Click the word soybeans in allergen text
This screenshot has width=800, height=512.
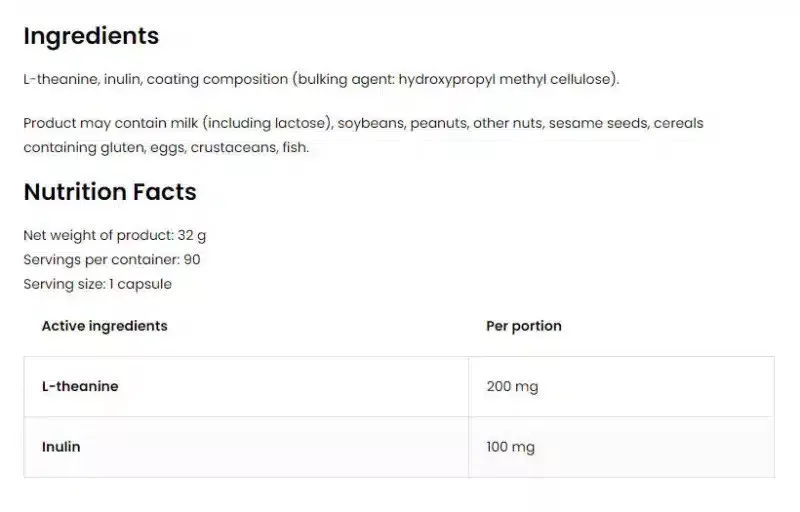tap(371, 123)
